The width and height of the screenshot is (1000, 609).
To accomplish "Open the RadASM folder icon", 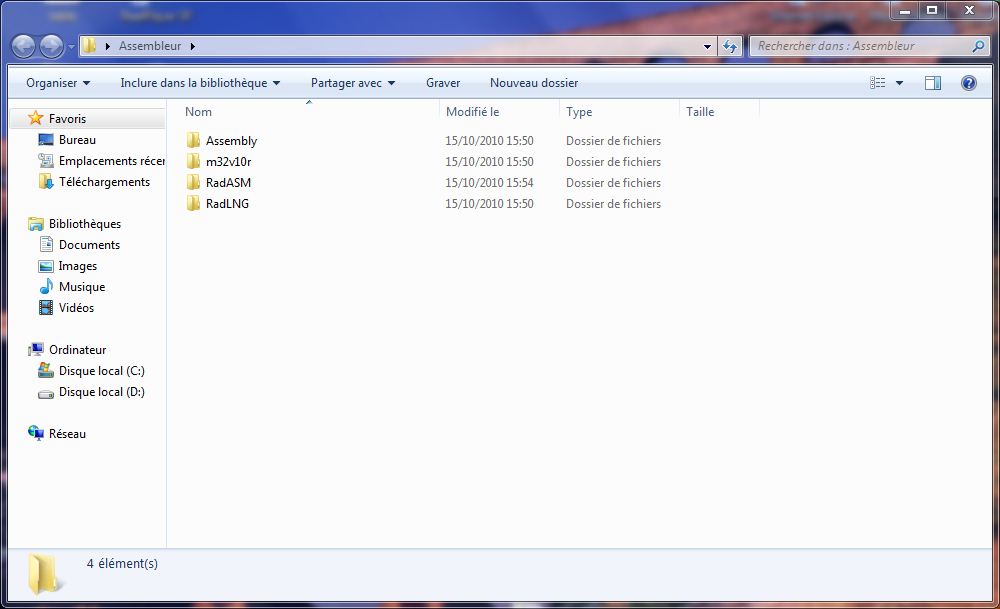I will [194, 183].
